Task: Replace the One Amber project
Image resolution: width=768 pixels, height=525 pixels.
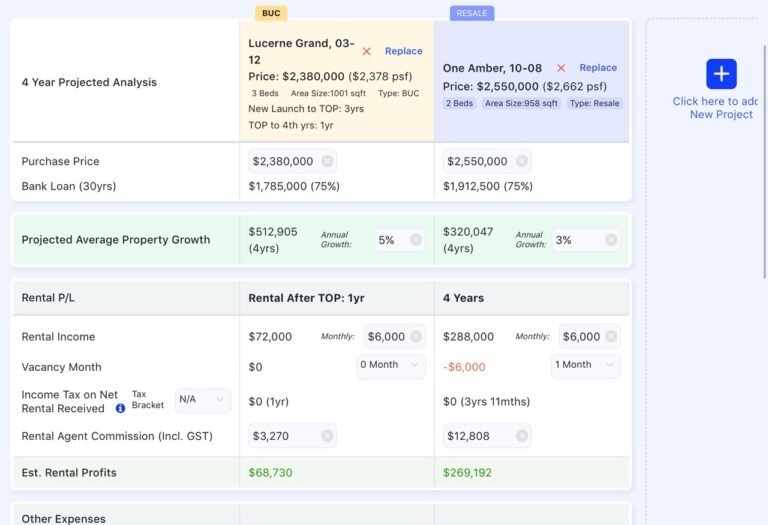Action: (598, 68)
